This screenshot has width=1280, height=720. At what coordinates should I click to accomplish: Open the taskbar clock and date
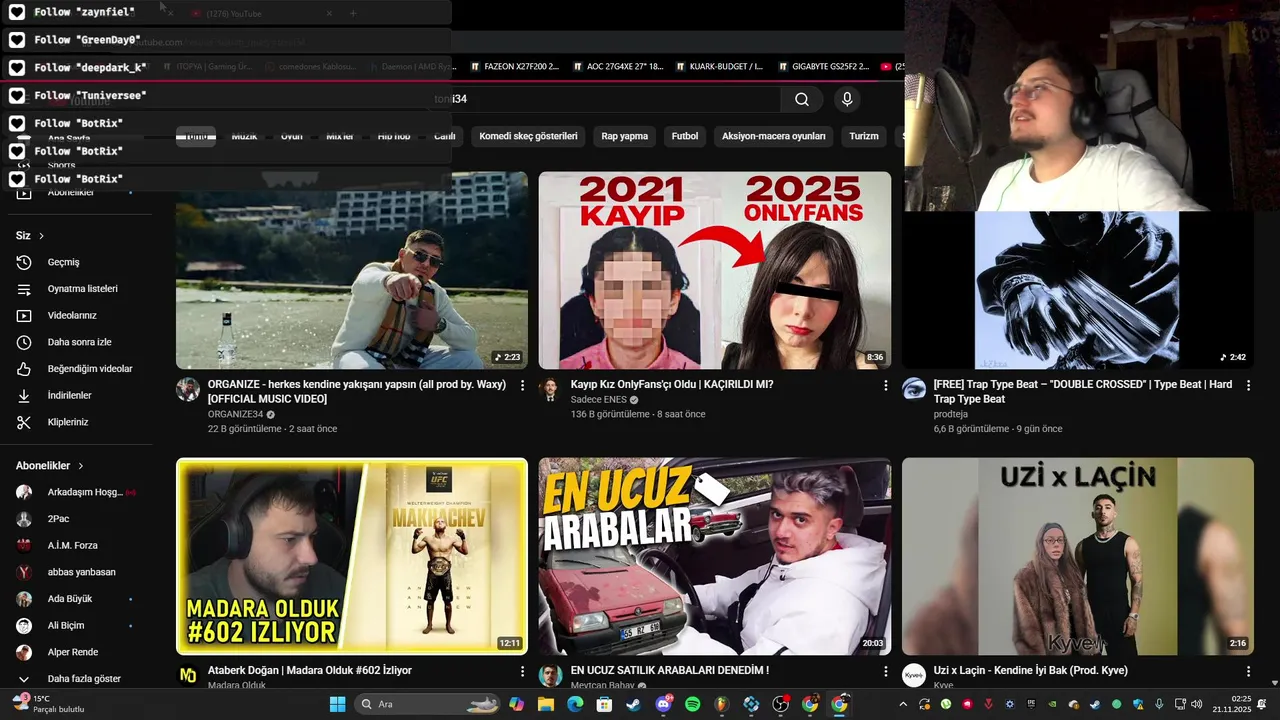pyautogui.click(x=1230, y=704)
